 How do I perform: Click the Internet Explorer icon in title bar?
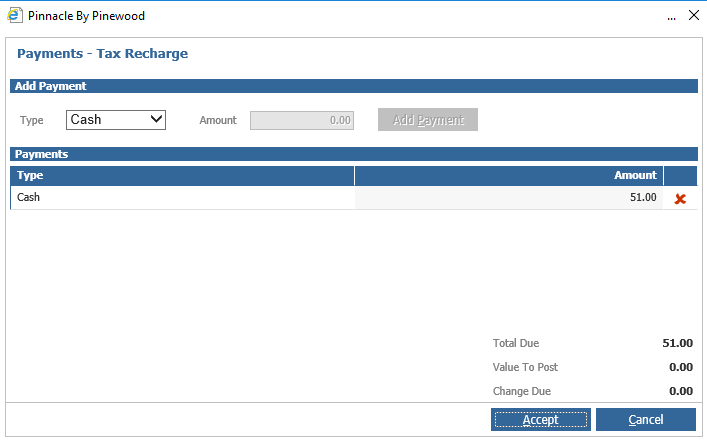(15, 16)
